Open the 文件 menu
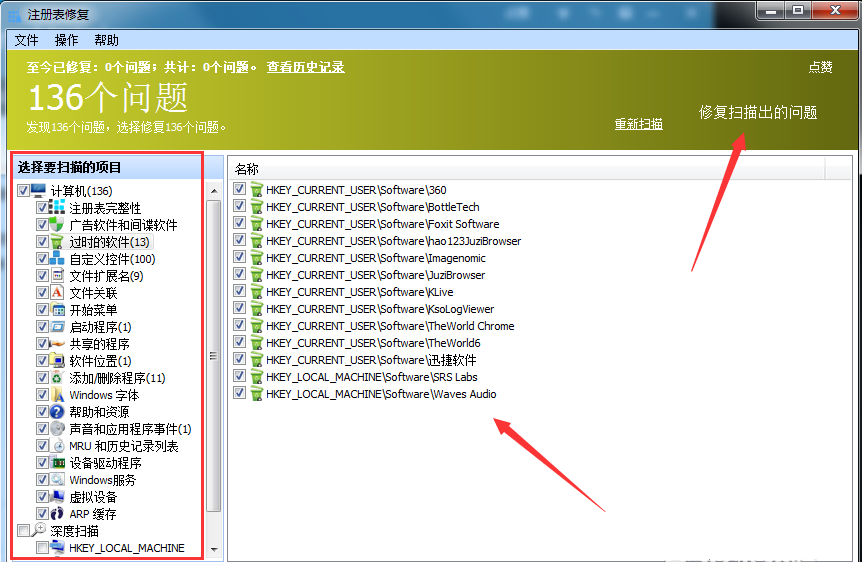862x562 pixels. click(26, 41)
